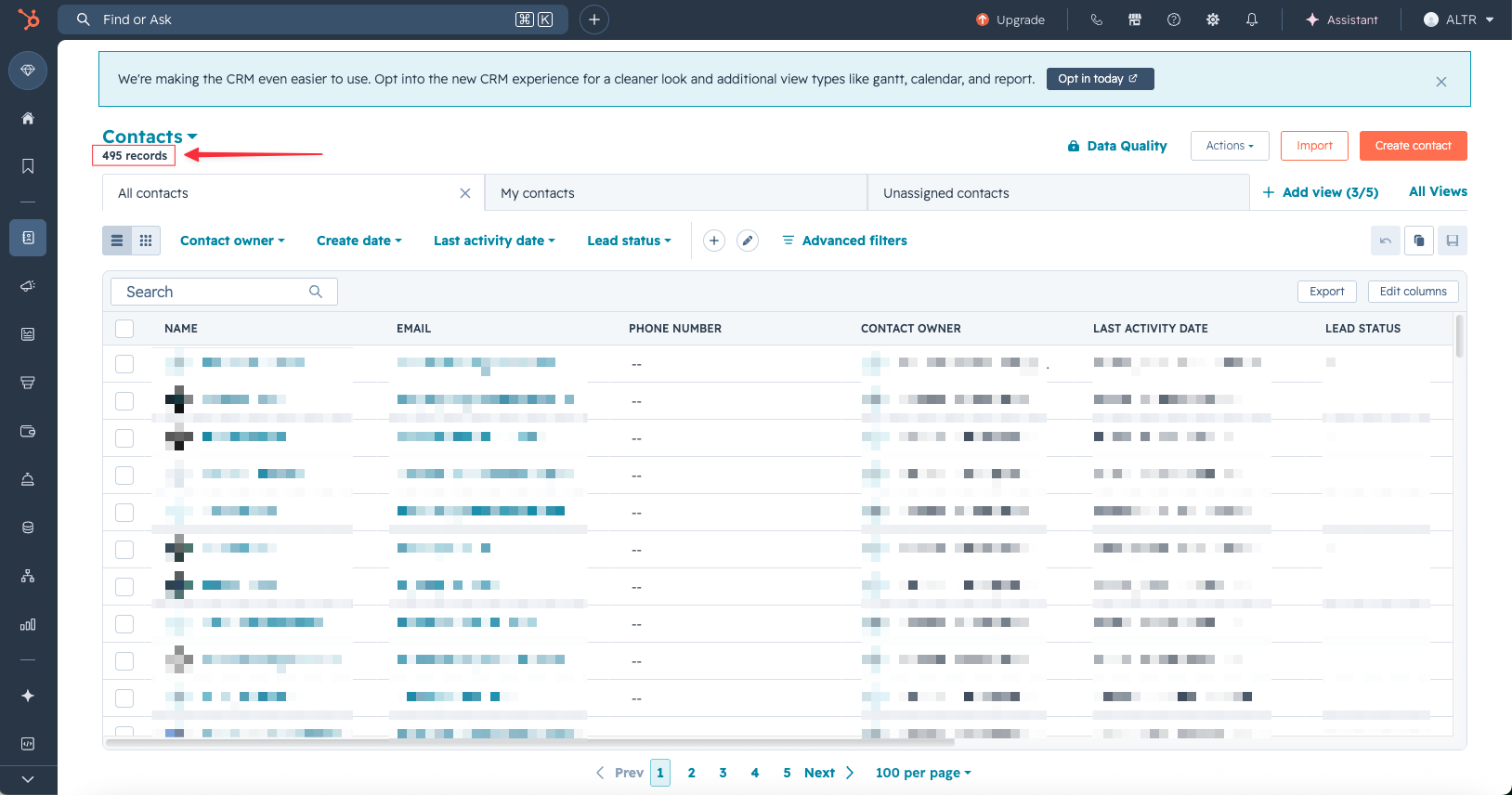Open Advanced filters
This screenshot has height=795, width=1512.
point(844,241)
